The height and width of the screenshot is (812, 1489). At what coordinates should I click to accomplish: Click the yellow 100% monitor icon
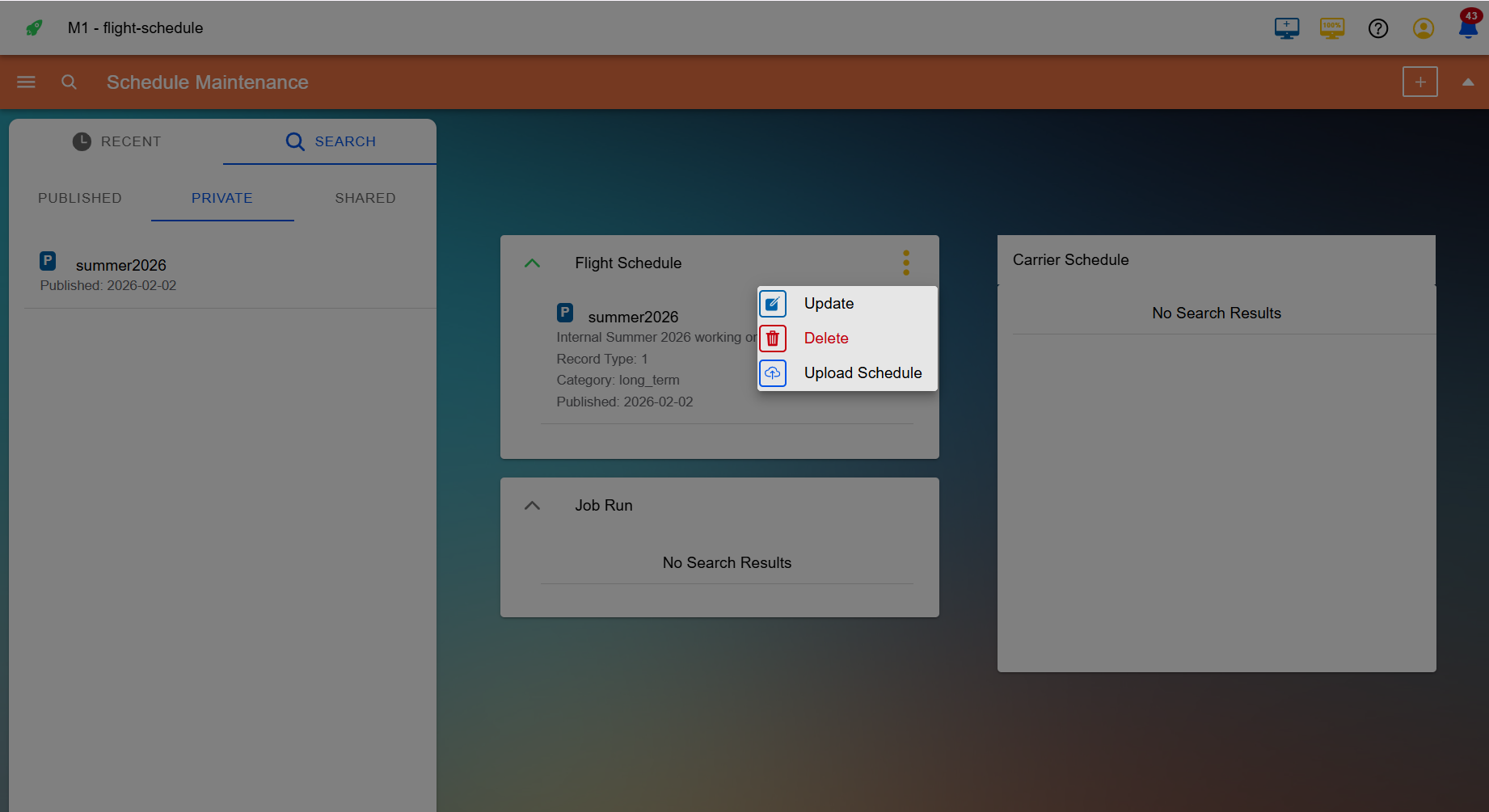[1332, 28]
